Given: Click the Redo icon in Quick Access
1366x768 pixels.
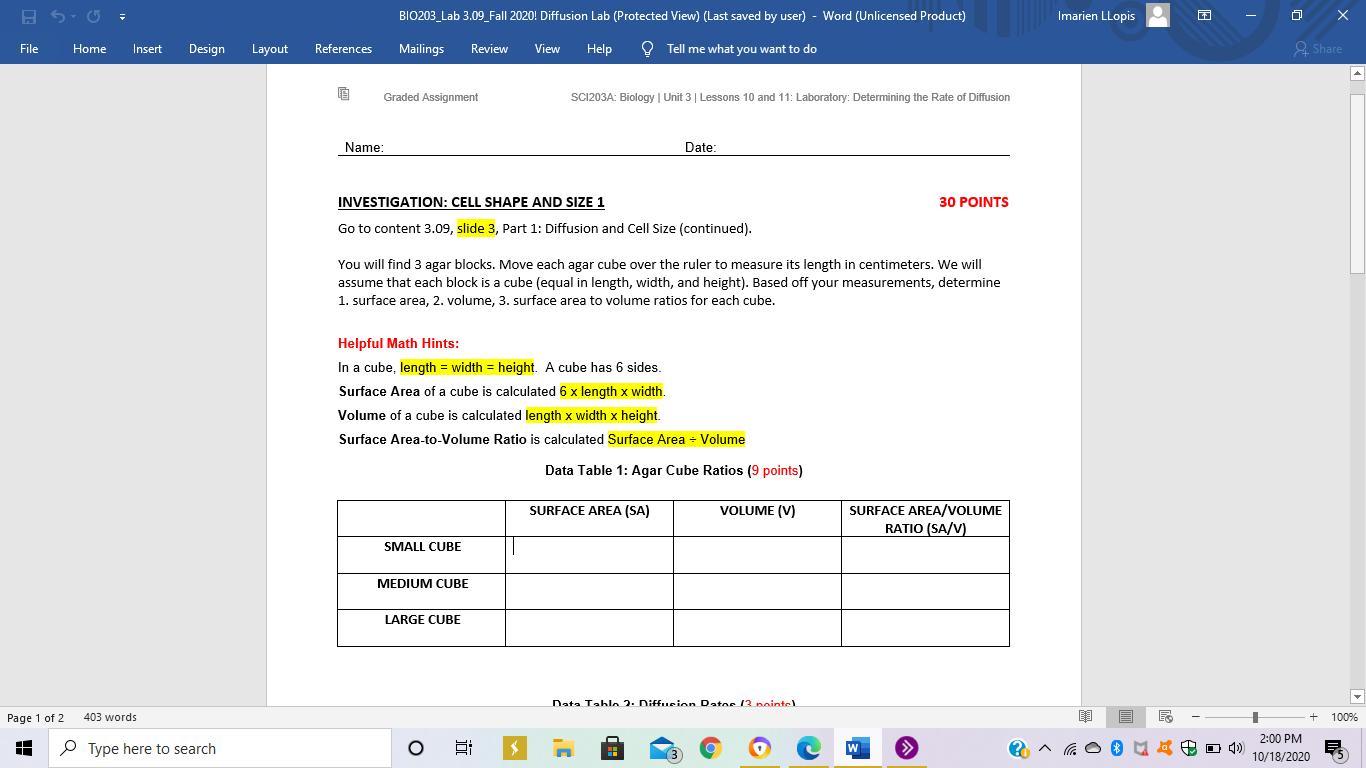Looking at the screenshot, I should coord(93,16).
